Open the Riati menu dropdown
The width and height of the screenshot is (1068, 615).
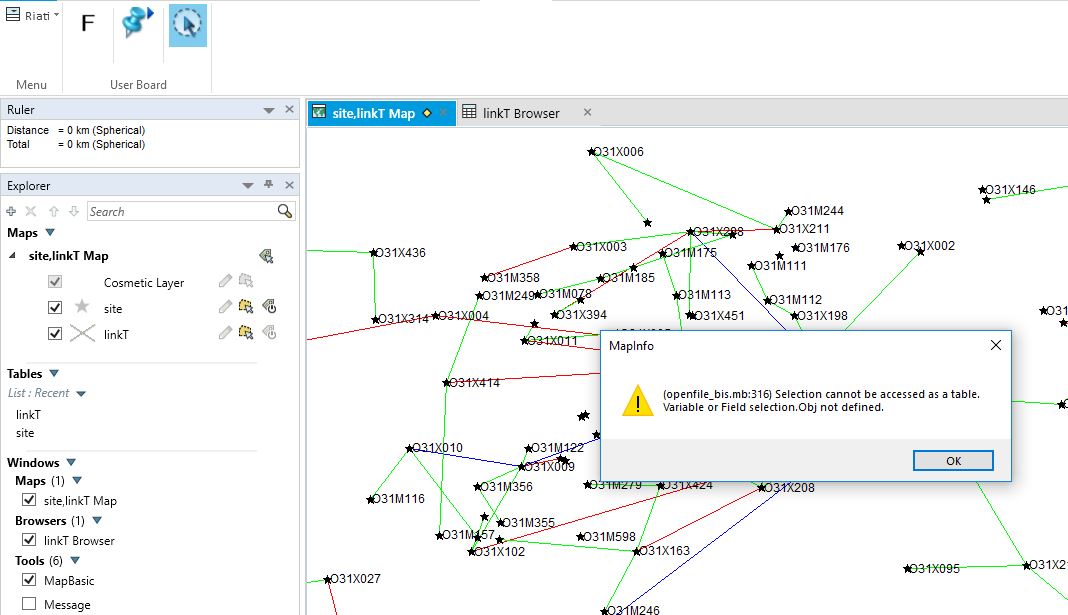[x=32, y=15]
